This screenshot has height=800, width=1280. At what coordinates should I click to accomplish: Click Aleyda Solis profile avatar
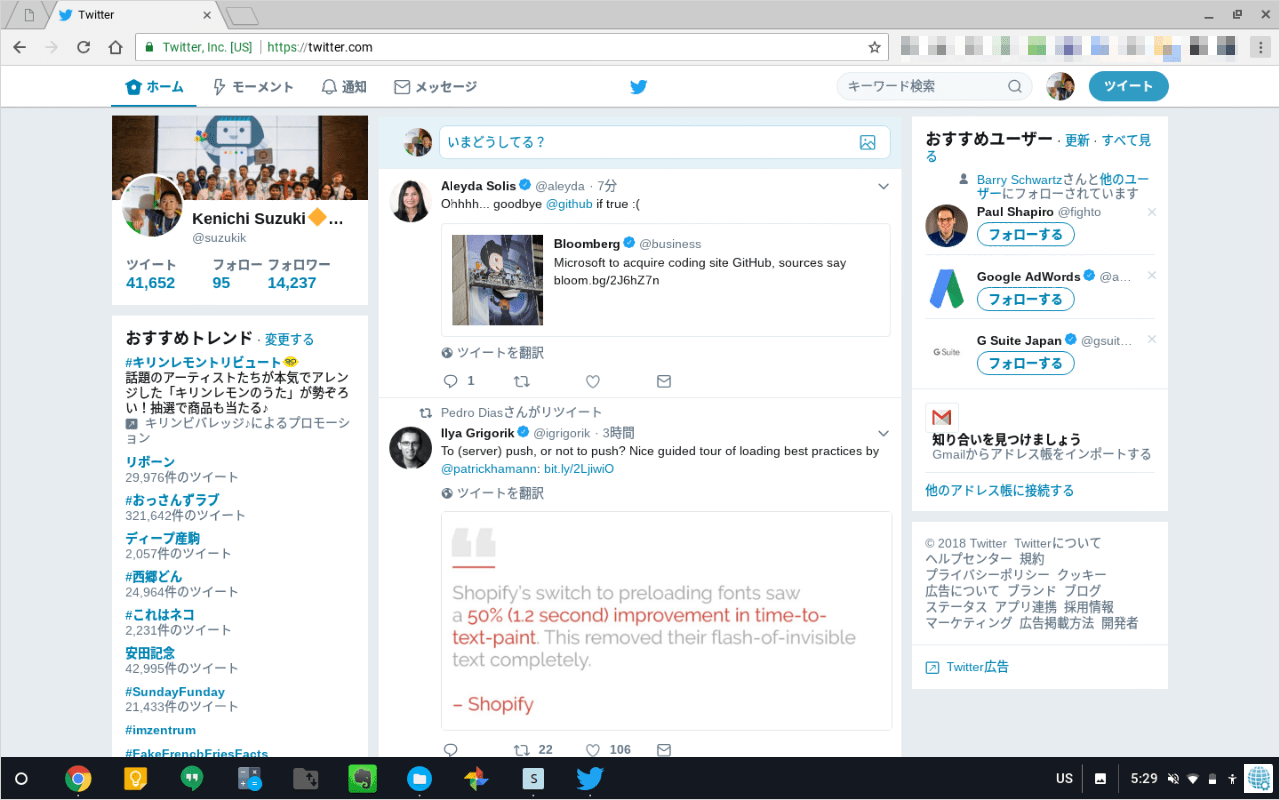click(x=410, y=200)
